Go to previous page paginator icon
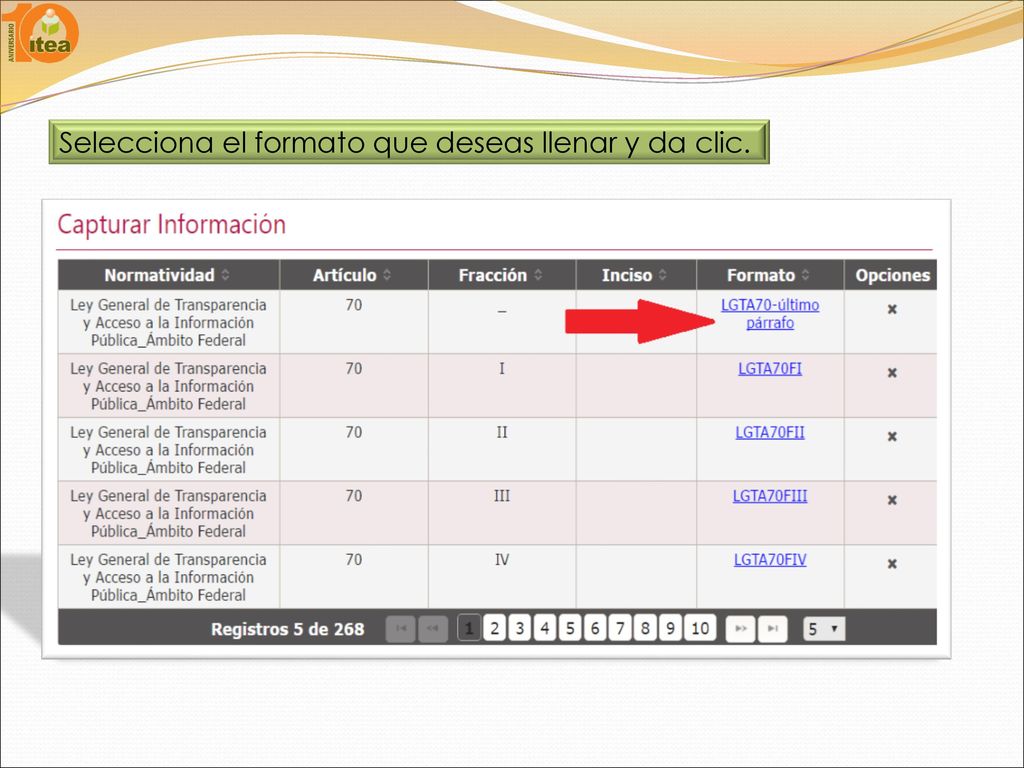1024x768 pixels. point(433,629)
